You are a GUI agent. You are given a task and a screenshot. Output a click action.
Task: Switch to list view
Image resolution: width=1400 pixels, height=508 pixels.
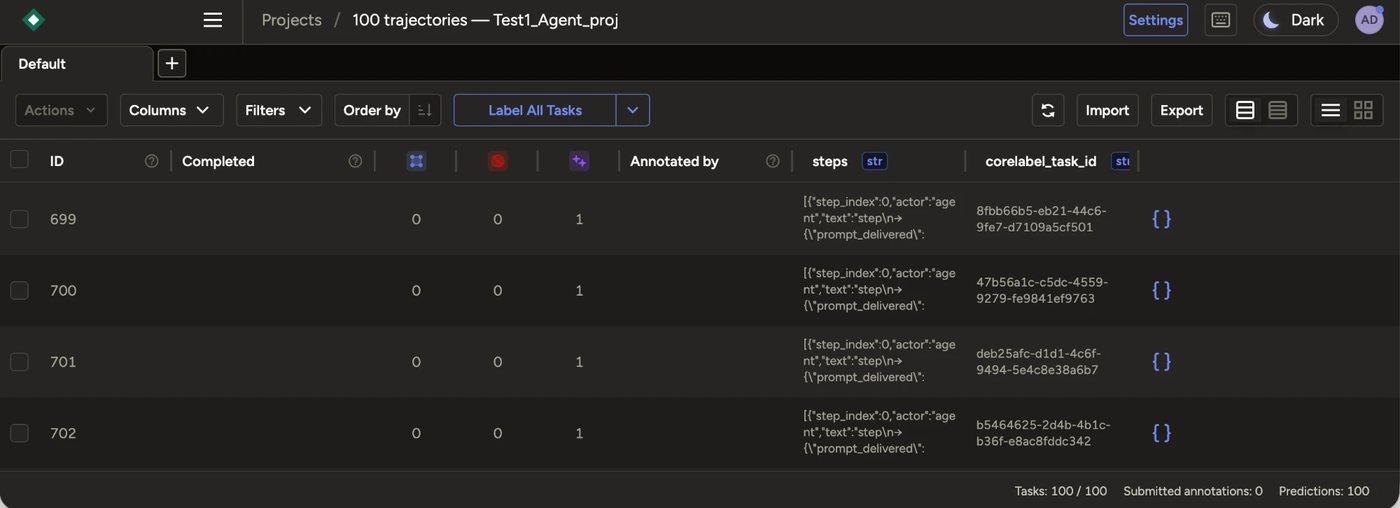[1330, 110]
